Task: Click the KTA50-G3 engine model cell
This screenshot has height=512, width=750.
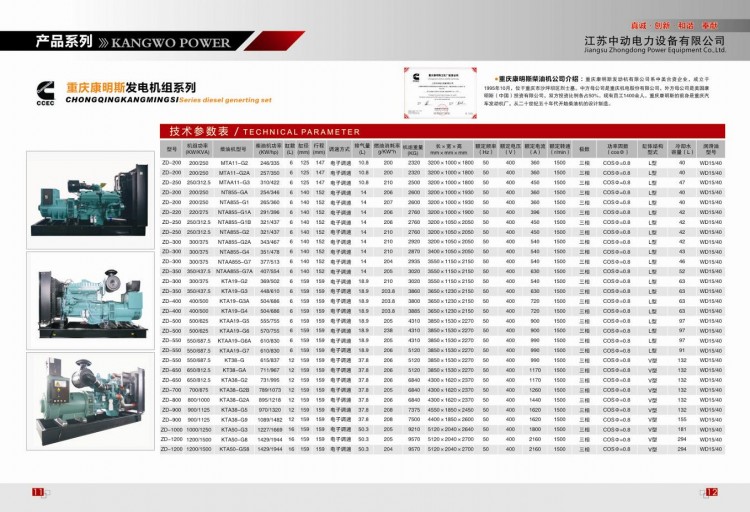Action: [x=234, y=430]
